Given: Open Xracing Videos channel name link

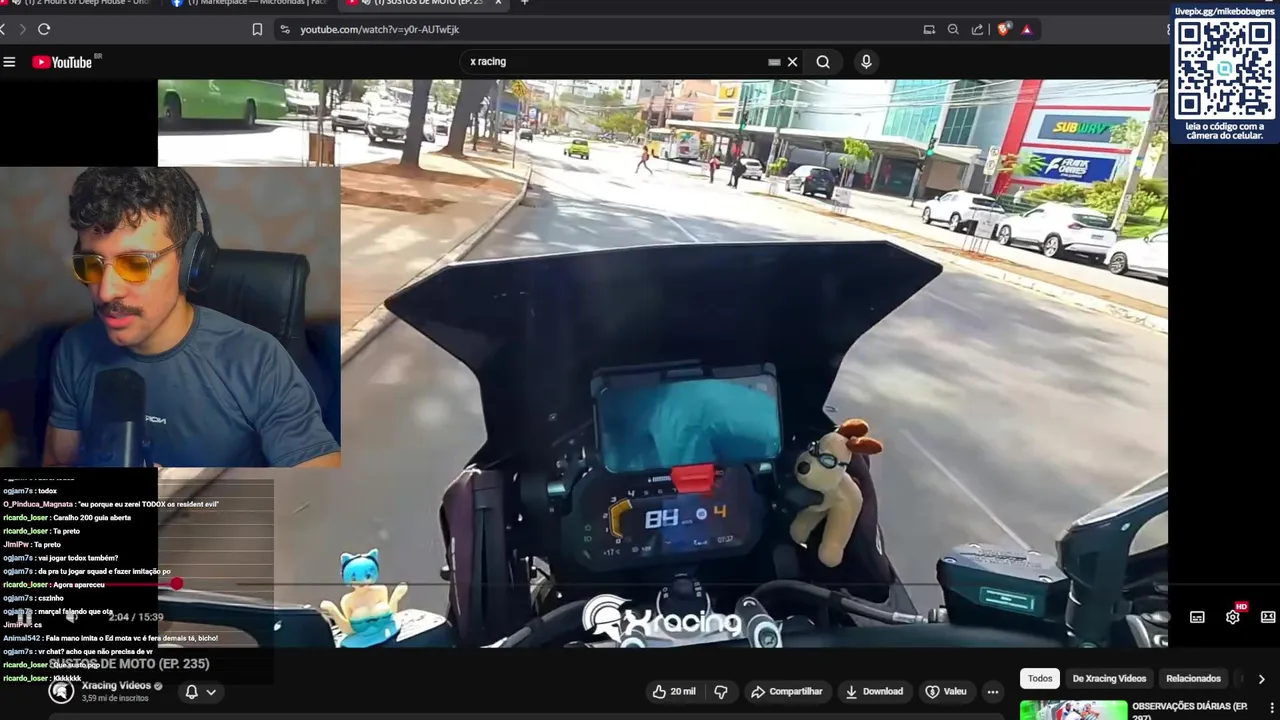Looking at the screenshot, I should 116,686.
